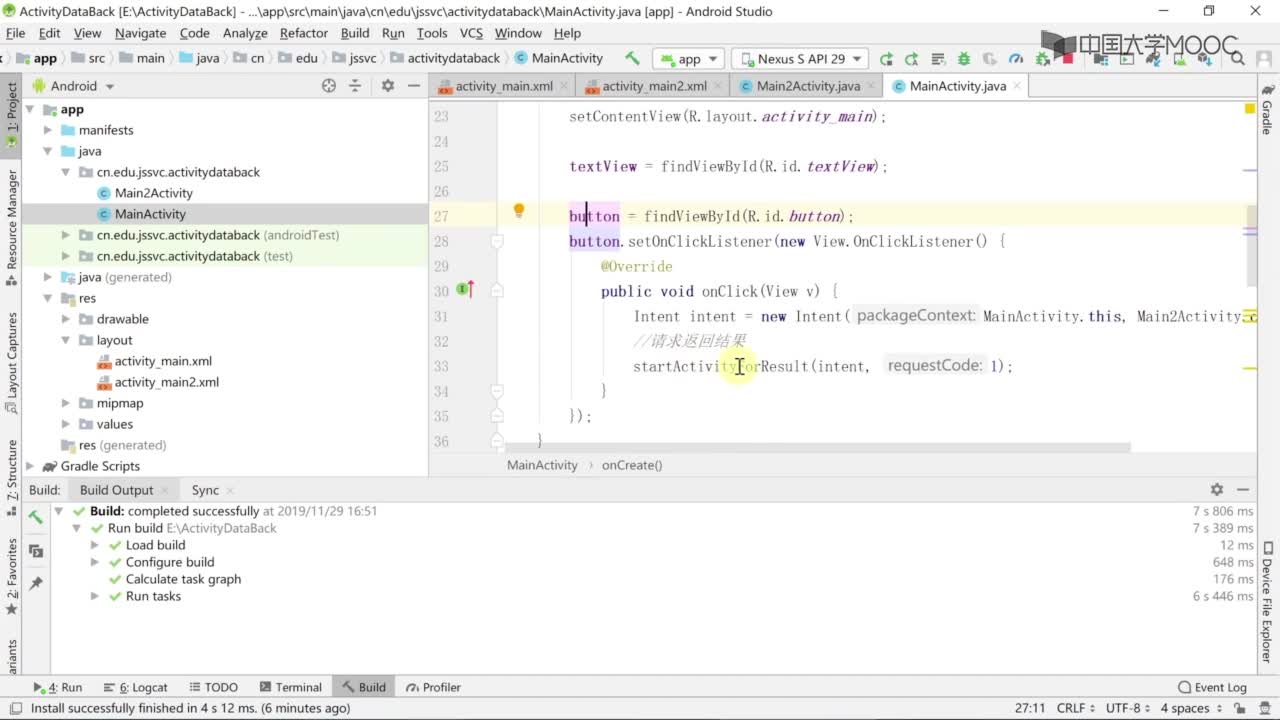Expand the Load build node
This screenshot has height=720, width=1280.
point(95,545)
